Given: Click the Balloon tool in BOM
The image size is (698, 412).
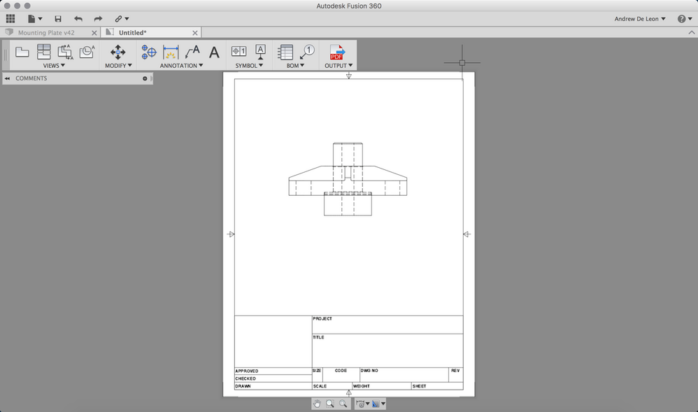Looking at the screenshot, I should click(x=307, y=51).
